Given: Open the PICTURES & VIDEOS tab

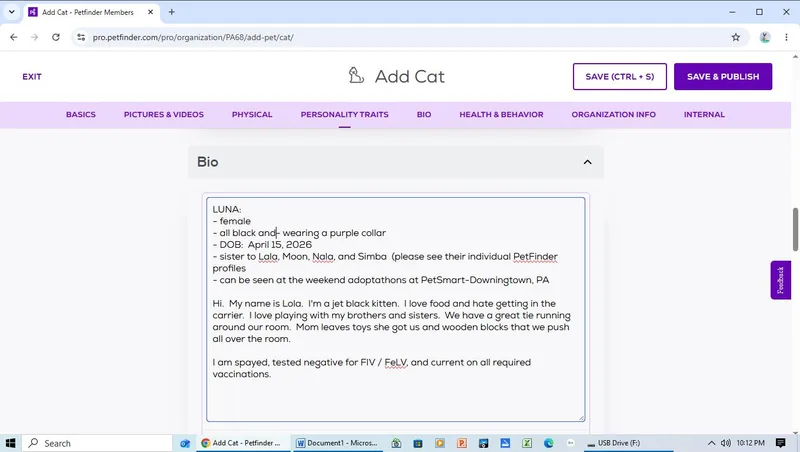Looking at the screenshot, I should click(164, 115).
